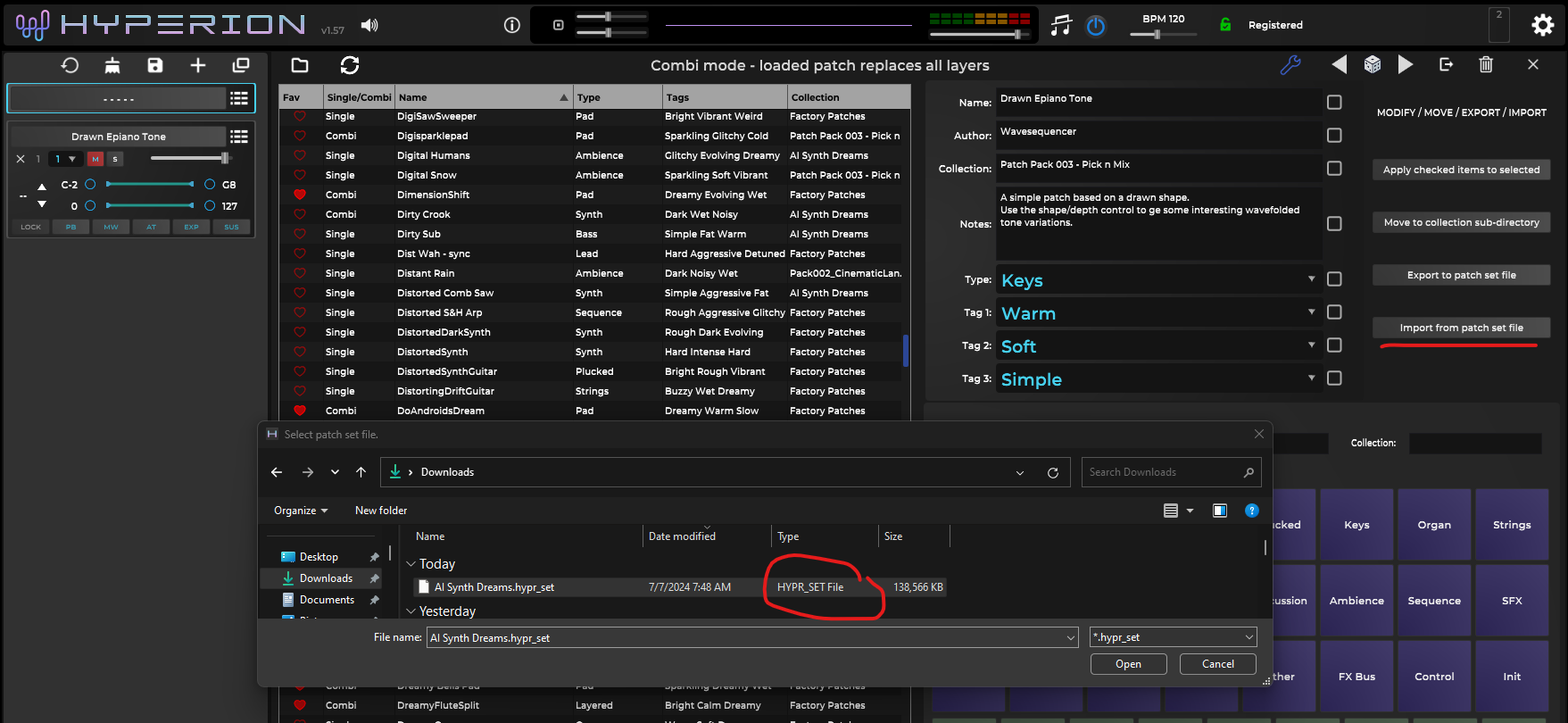This screenshot has height=723, width=1568.
Task: Click the export arrow icon in patch toolbar
Action: (x=1447, y=64)
